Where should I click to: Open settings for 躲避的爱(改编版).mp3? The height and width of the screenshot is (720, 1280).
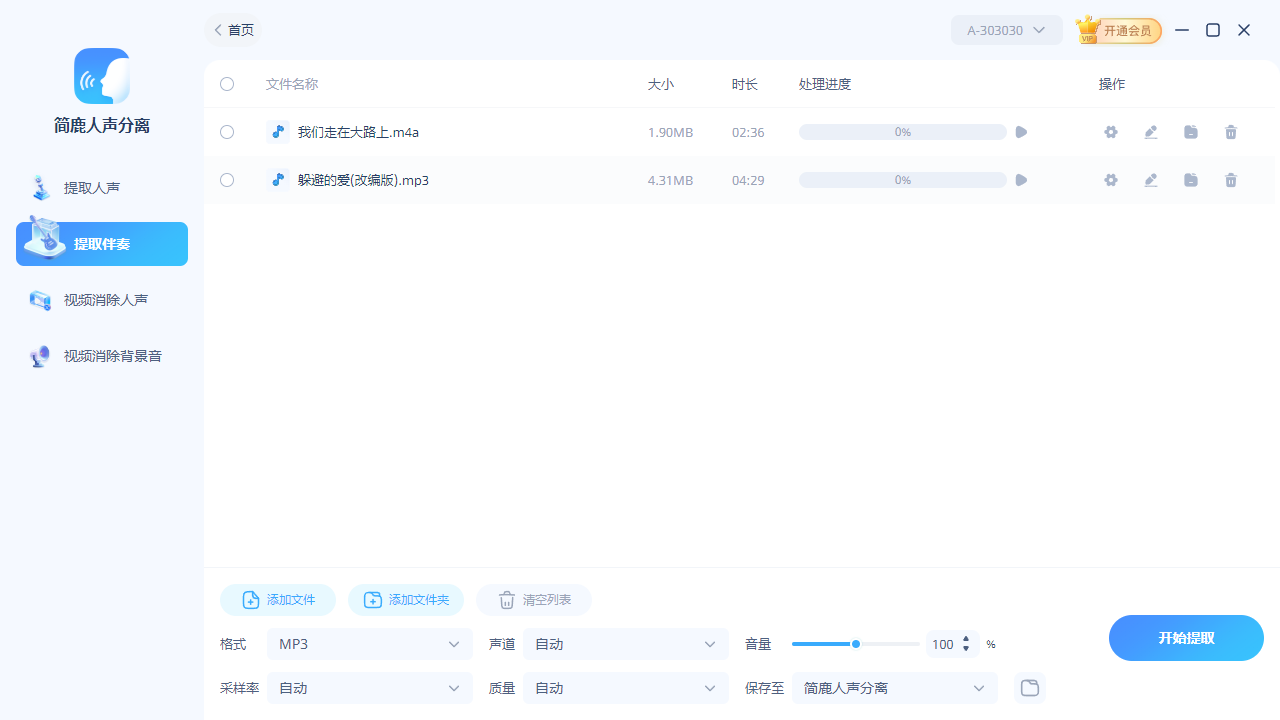pyautogui.click(x=1111, y=180)
